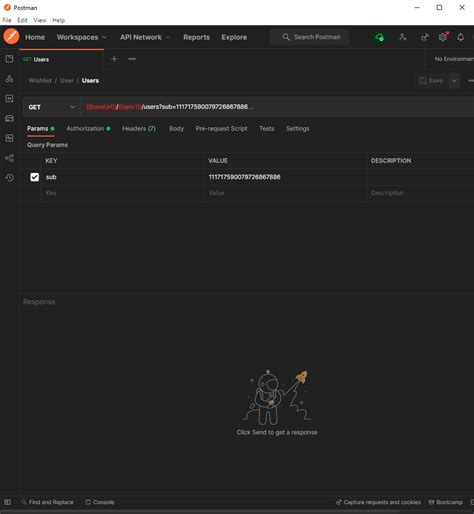474x514 pixels.
Task: Open Bootcamp
Action: pyautogui.click(x=446, y=502)
